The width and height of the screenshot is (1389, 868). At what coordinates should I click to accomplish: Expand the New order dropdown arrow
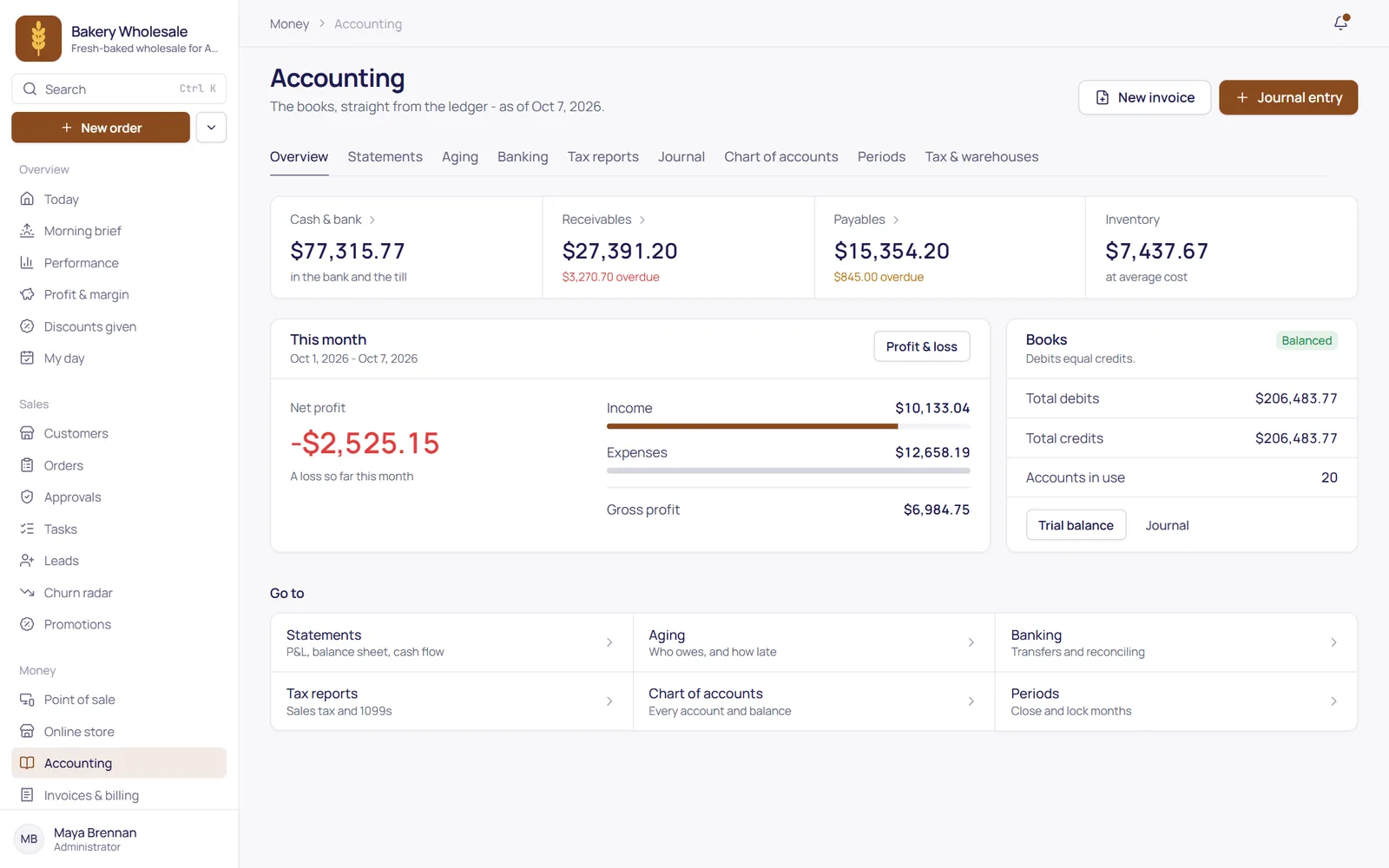point(211,128)
